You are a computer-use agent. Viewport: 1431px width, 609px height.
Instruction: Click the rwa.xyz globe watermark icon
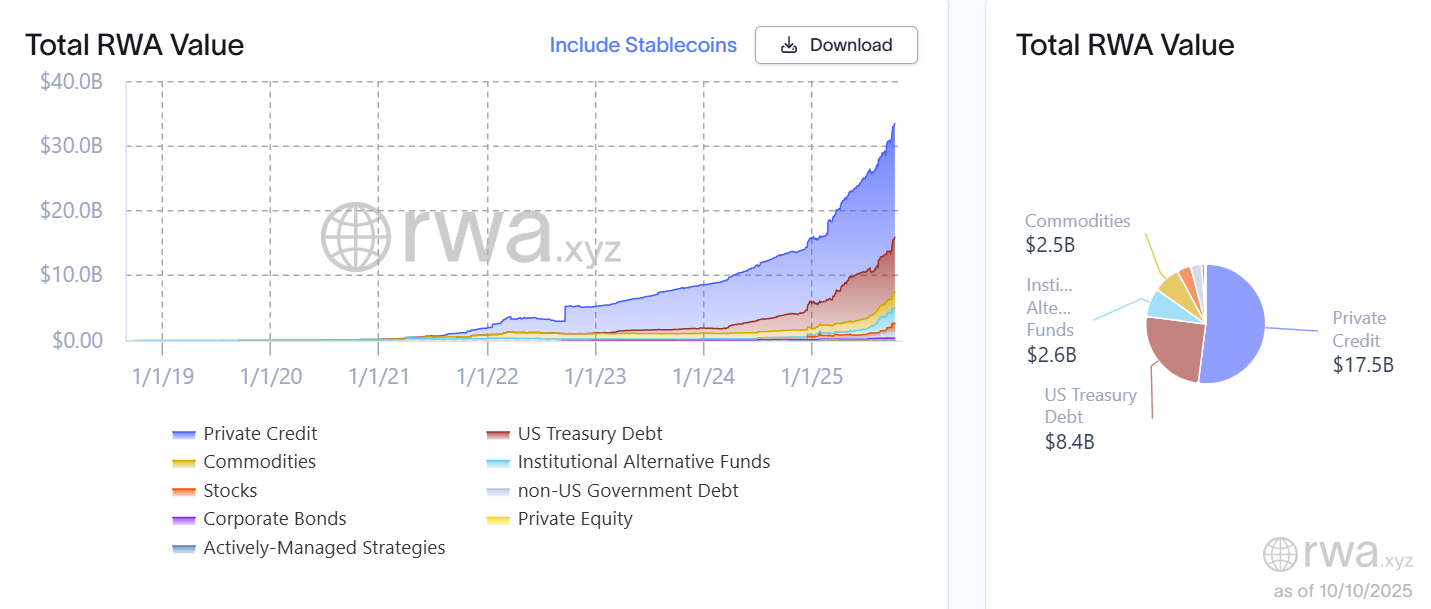(x=355, y=237)
